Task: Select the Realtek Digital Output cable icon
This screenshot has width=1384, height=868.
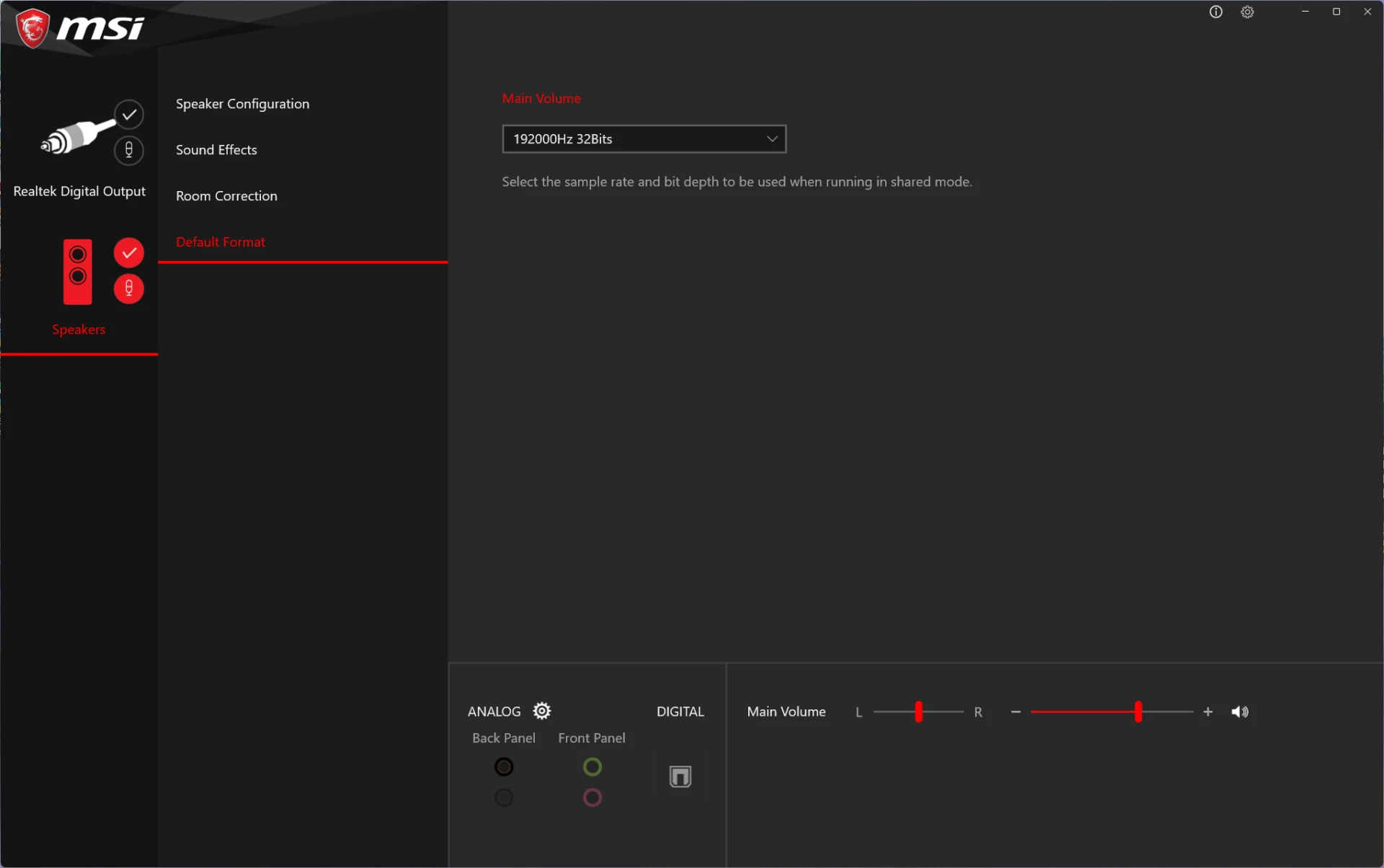Action: (x=76, y=136)
